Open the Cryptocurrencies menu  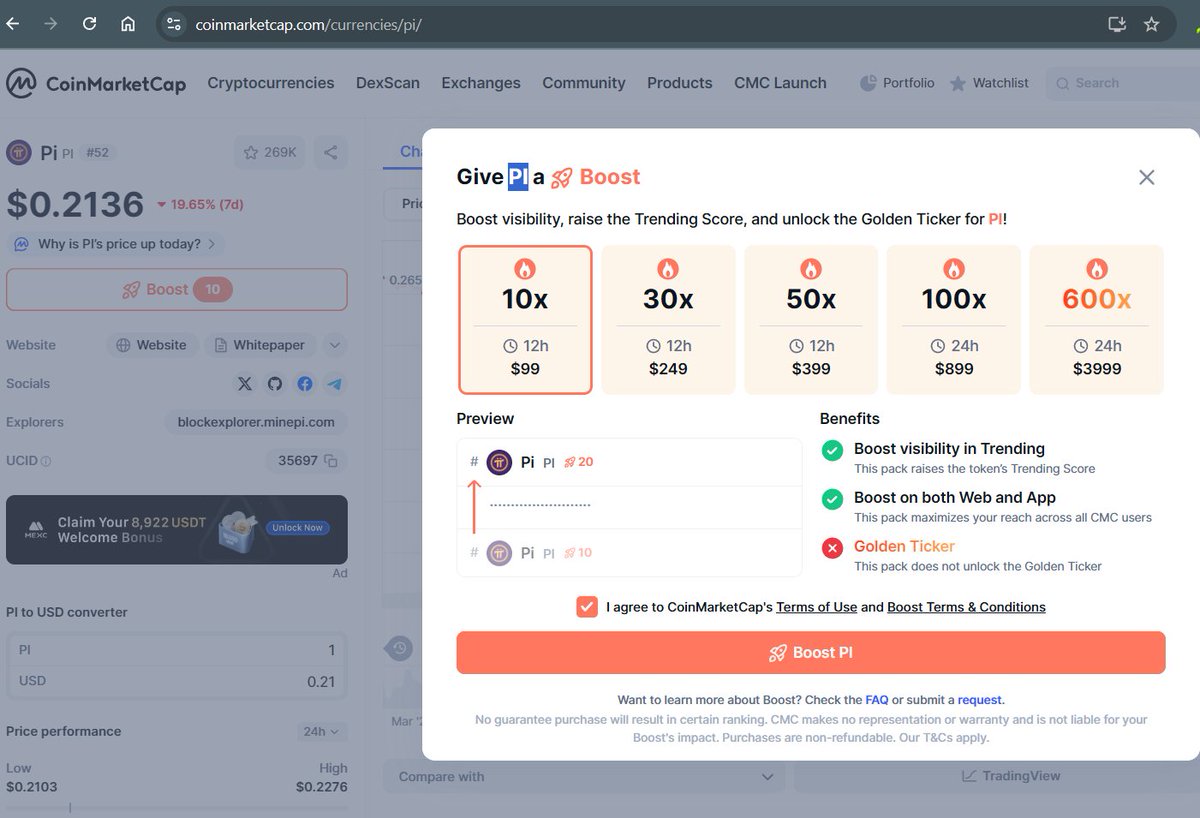(x=271, y=83)
